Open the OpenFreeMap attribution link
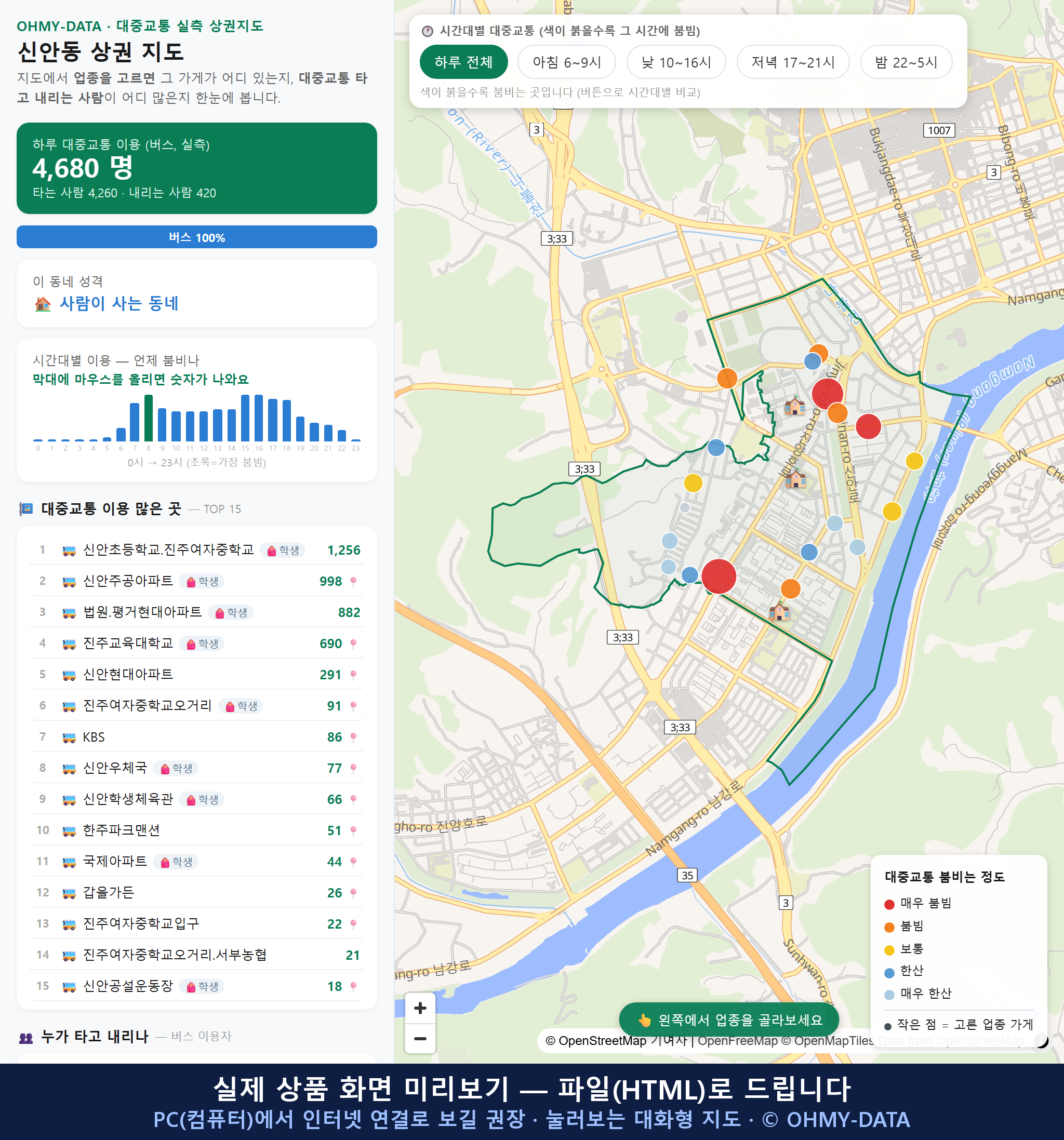The height and width of the screenshot is (1140, 1064). tap(737, 1040)
